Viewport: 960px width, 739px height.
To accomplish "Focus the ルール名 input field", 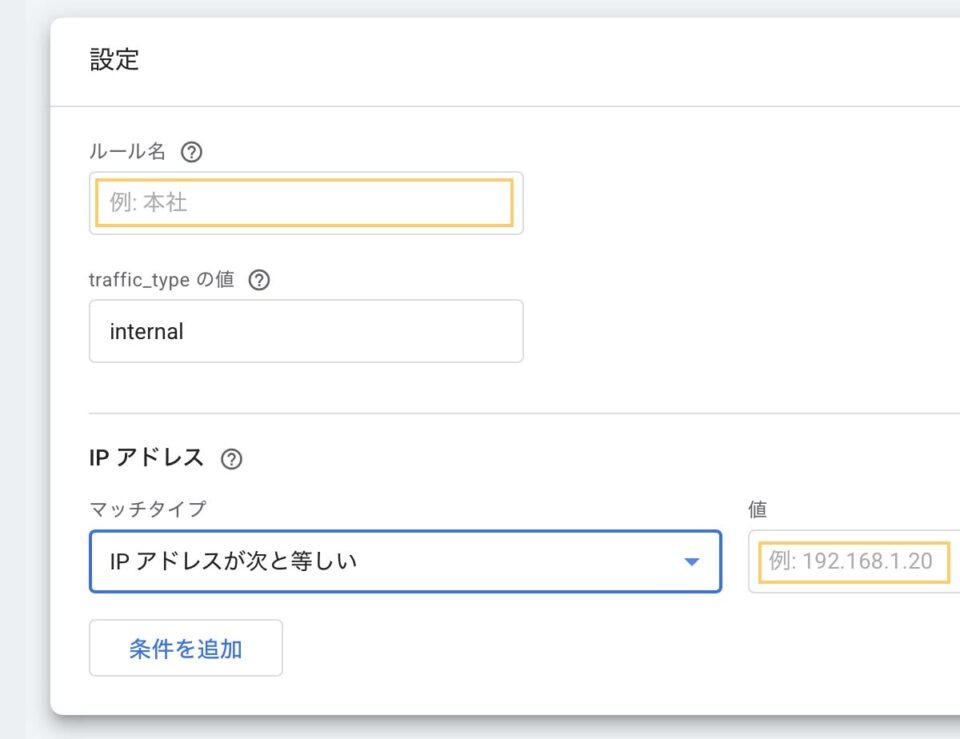I will 305,203.
